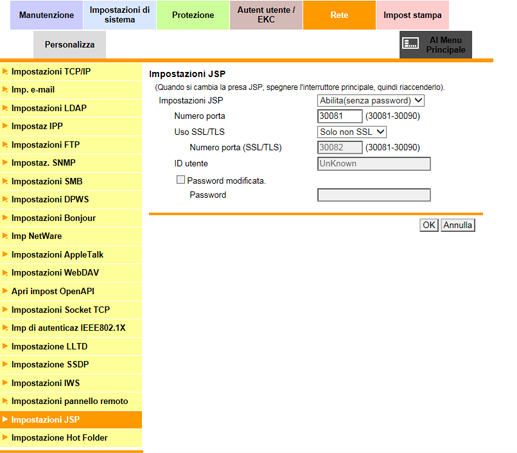Click arrow icon beside Impostazione SSDP

[x=5, y=364]
